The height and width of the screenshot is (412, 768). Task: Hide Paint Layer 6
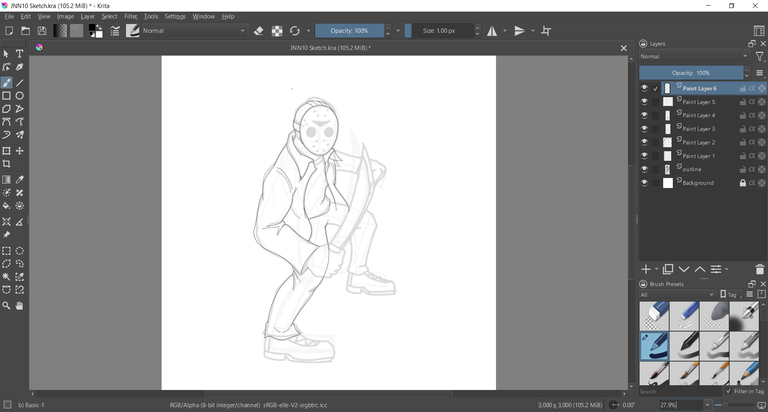coord(644,88)
